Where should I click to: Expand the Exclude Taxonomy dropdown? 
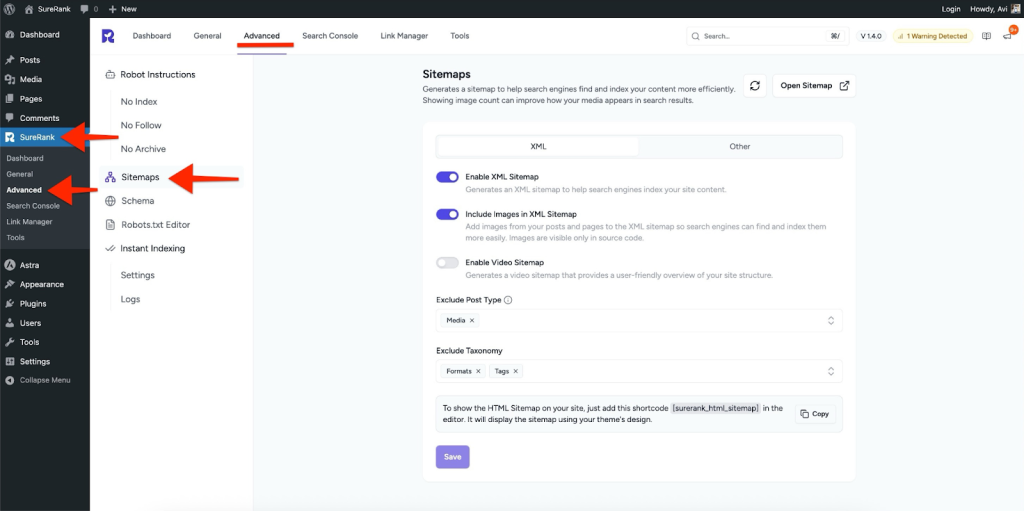830,371
